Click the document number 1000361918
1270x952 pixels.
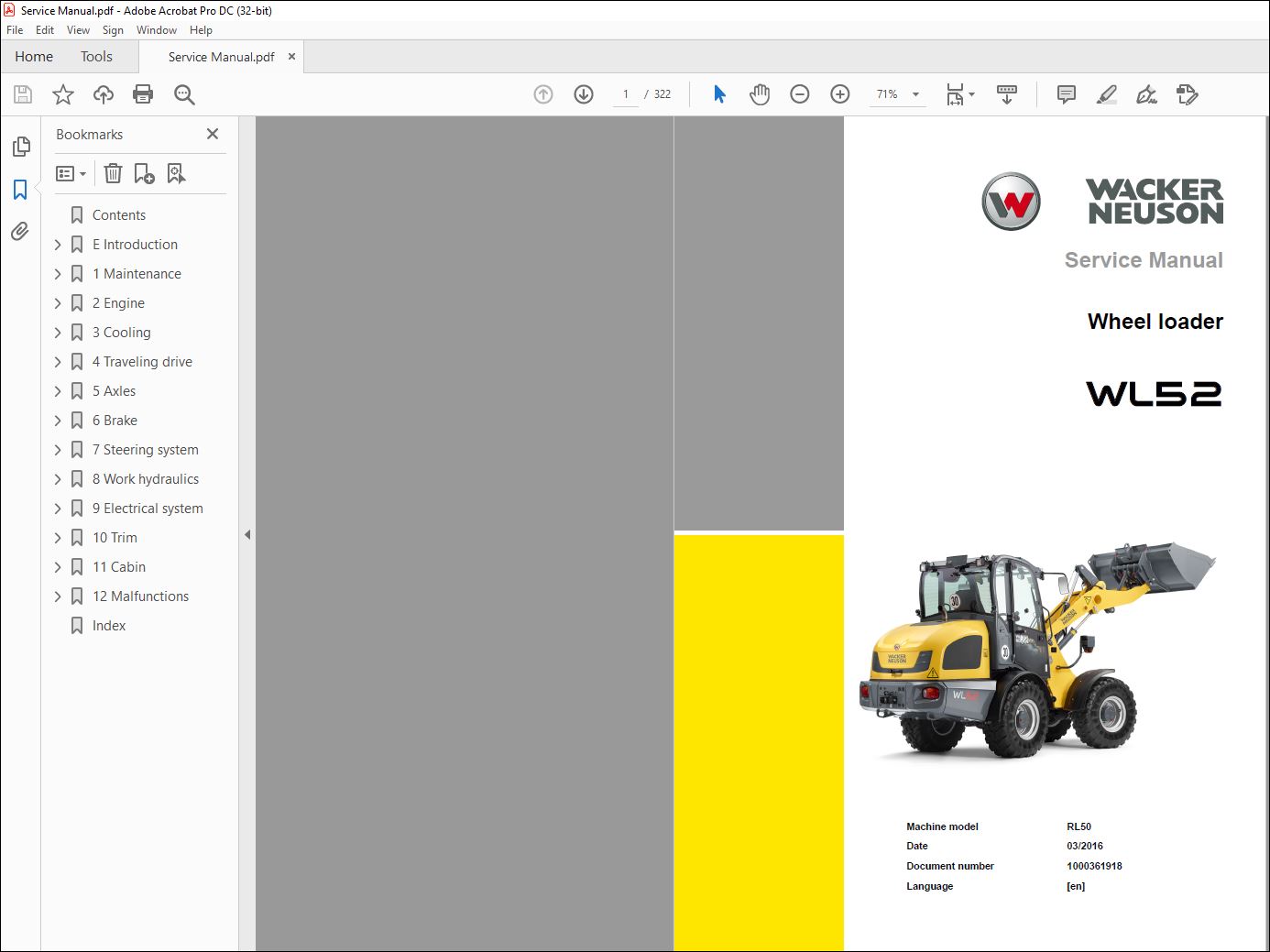pyautogui.click(x=1094, y=866)
